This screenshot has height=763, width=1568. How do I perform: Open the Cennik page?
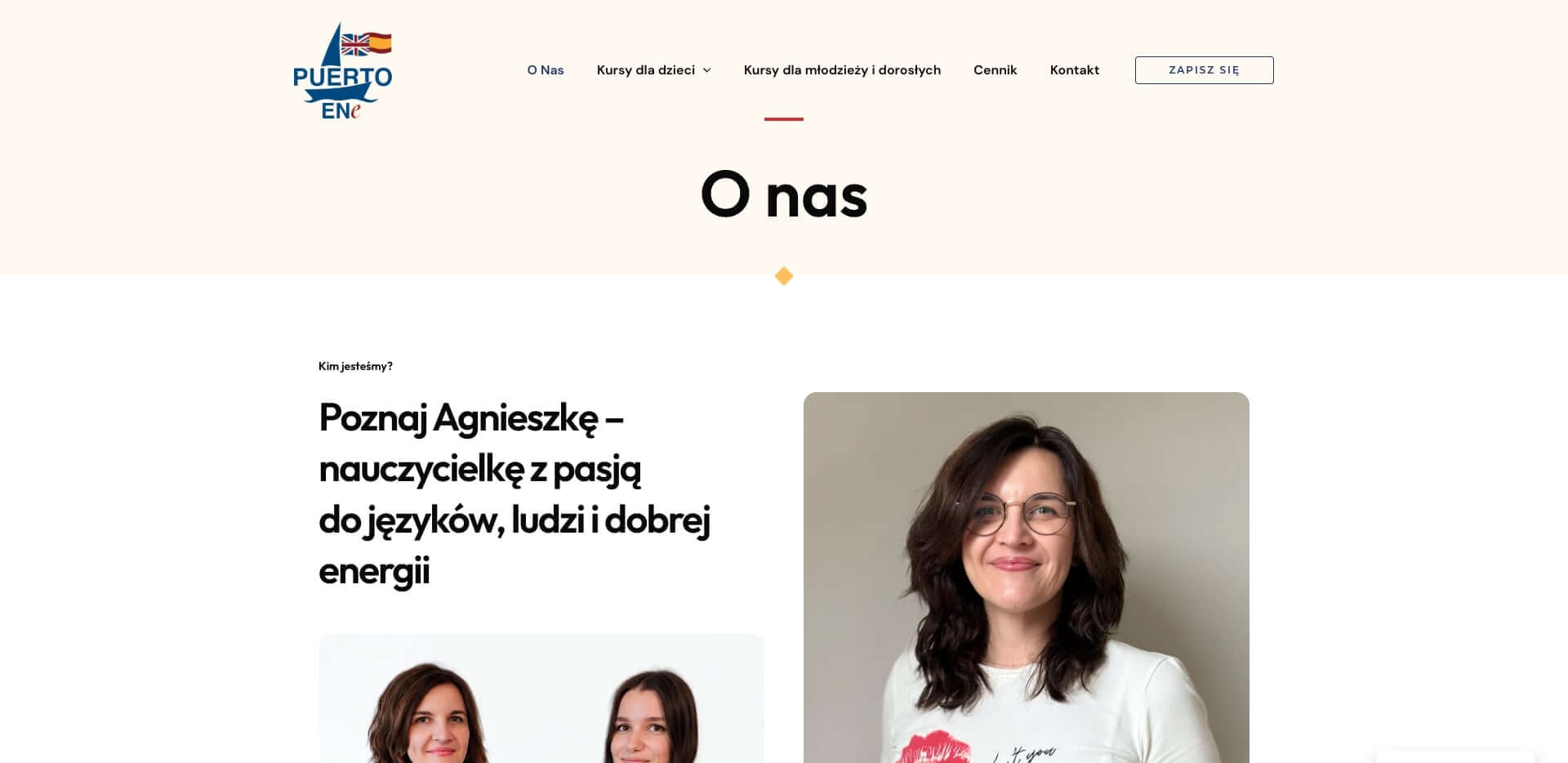point(995,70)
